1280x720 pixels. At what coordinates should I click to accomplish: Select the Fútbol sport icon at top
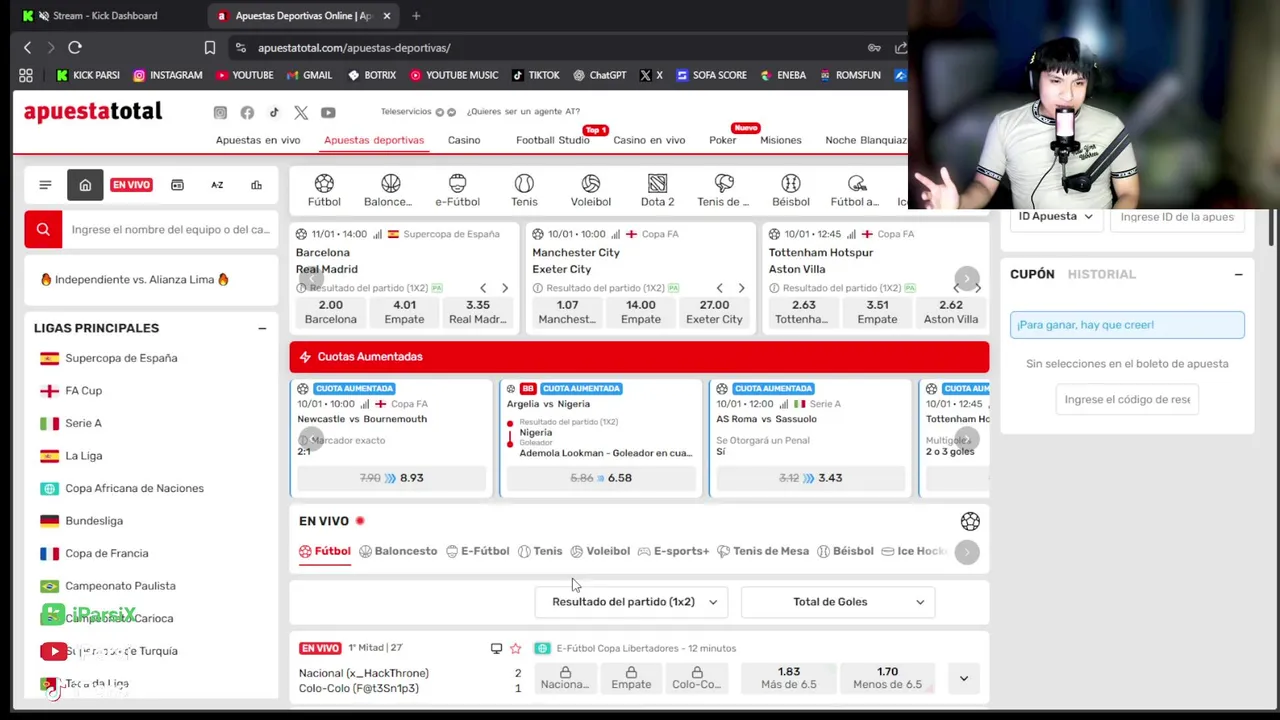324,190
